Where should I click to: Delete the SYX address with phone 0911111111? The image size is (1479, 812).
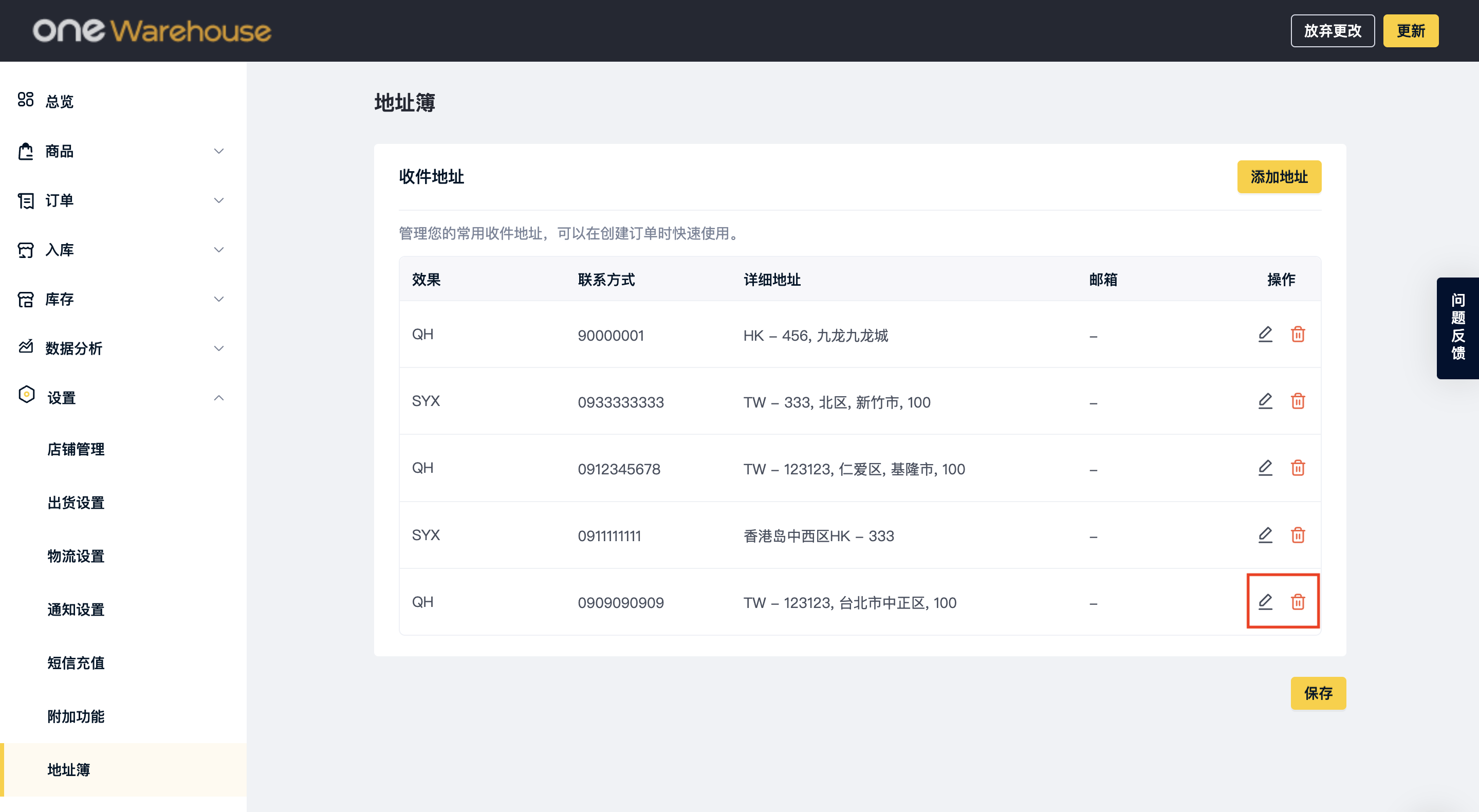click(x=1299, y=534)
